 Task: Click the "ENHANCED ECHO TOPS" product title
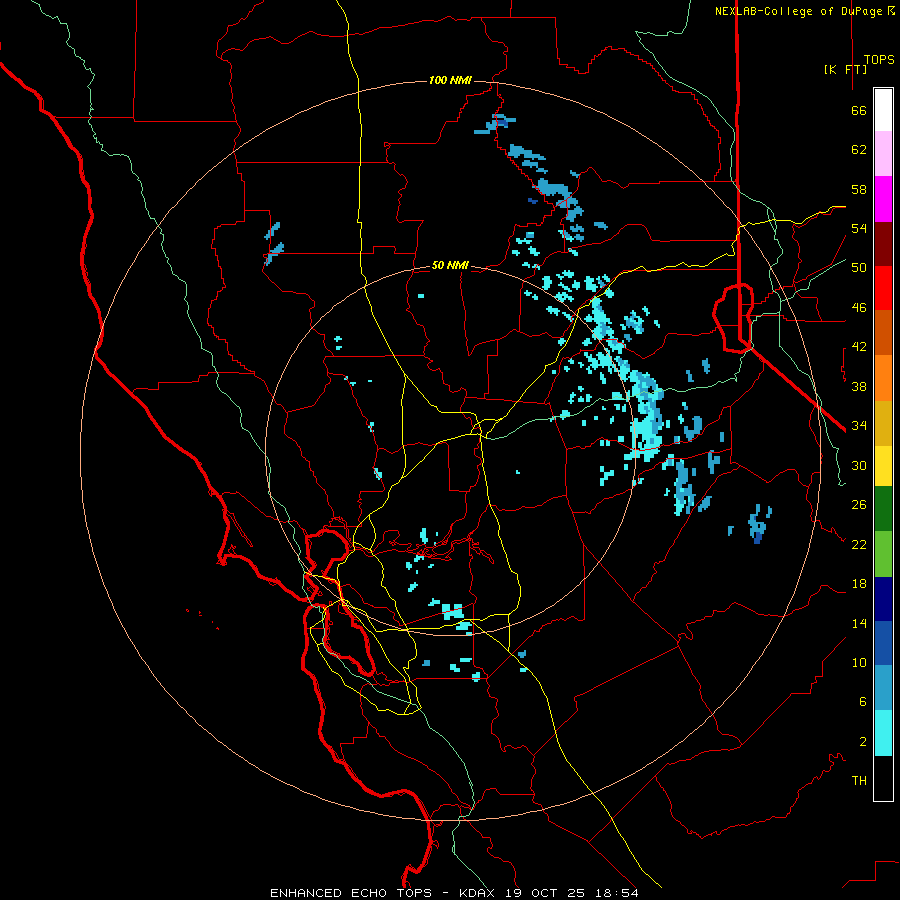pos(351,893)
